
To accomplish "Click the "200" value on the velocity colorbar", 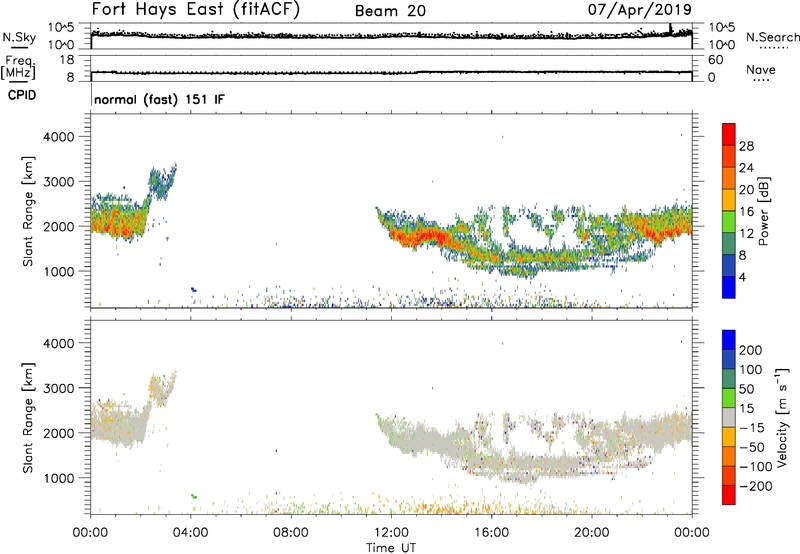I will tap(751, 350).
